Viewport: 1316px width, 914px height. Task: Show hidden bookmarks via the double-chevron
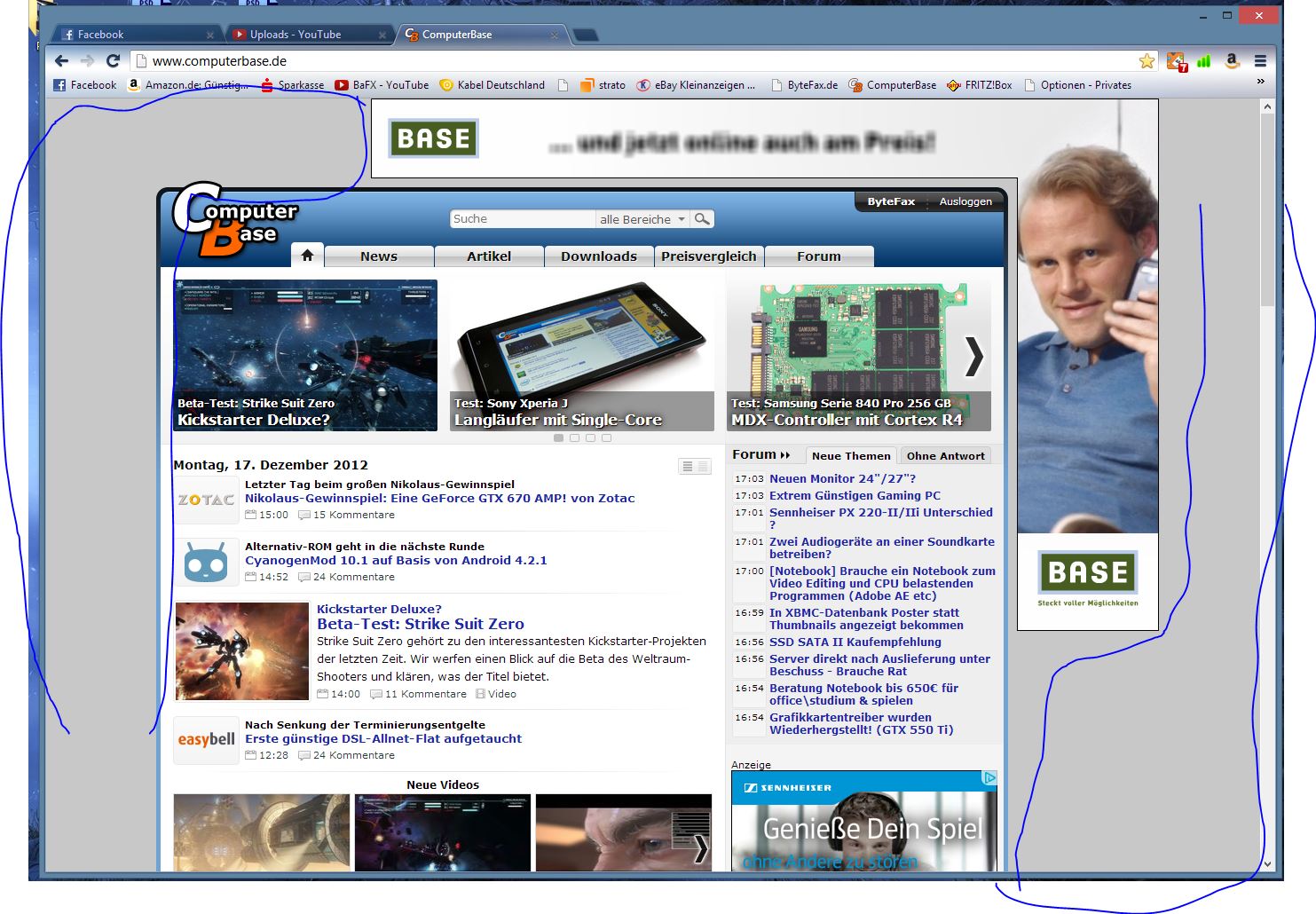click(1260, 82)
